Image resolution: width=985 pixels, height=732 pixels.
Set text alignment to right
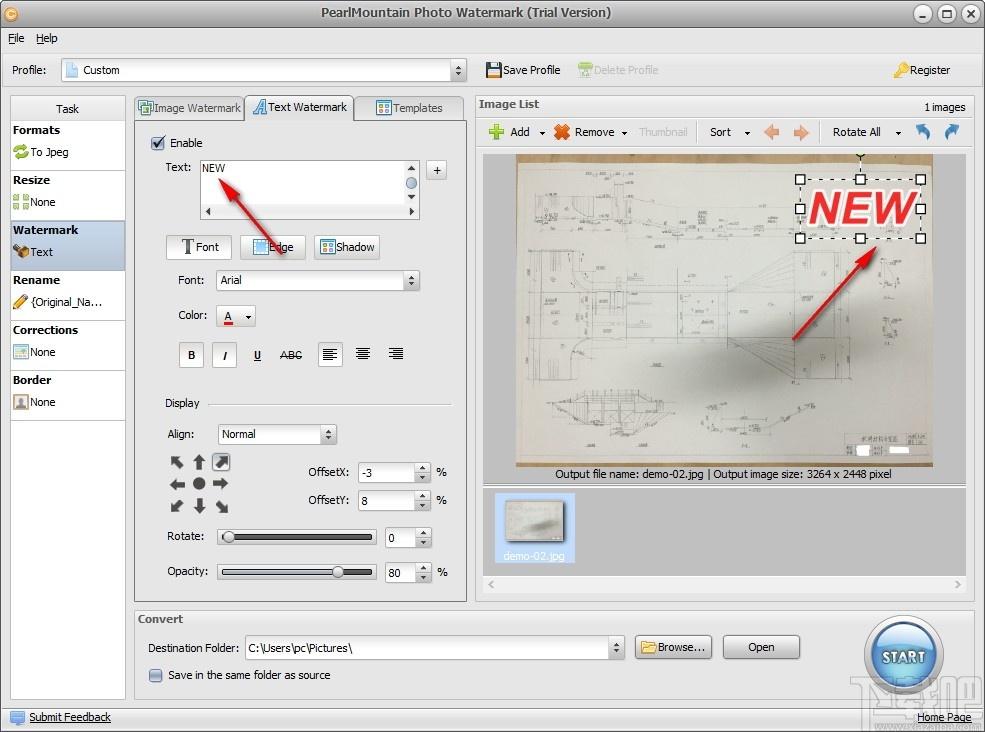[396, 354]
